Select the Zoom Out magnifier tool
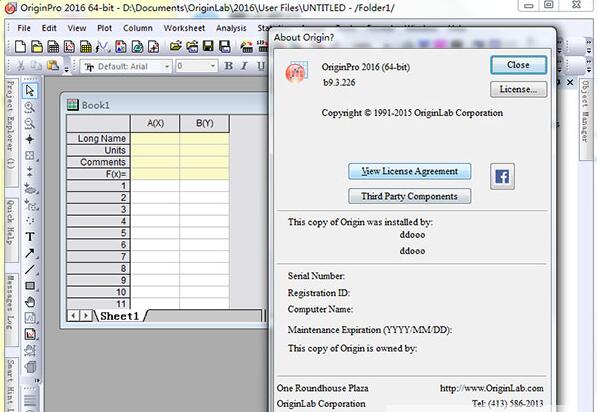This screenshot has height=412, width=597. pos(30,123)
